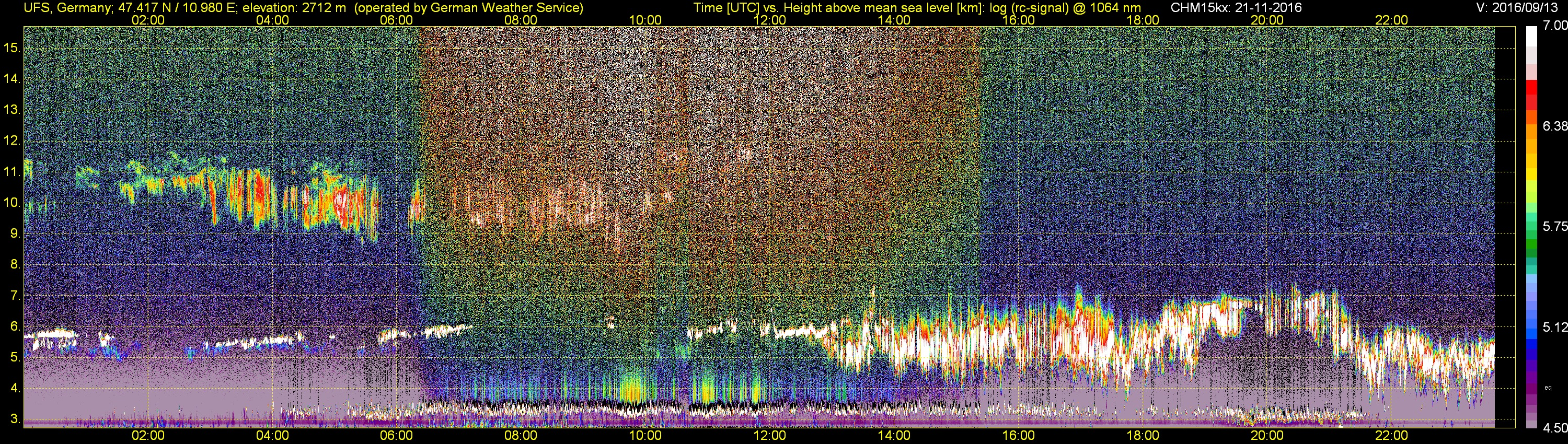
Task: Click '(operated by German Weather Service)' text
Action: coord(468,7)
